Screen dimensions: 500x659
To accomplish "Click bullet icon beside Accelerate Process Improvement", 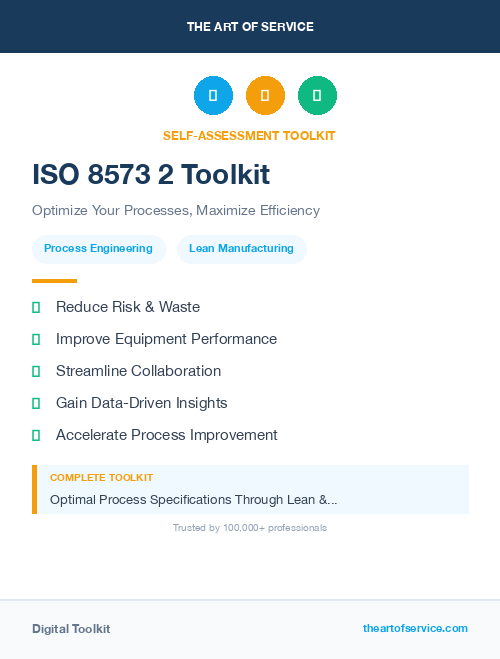I will [36, 435].
